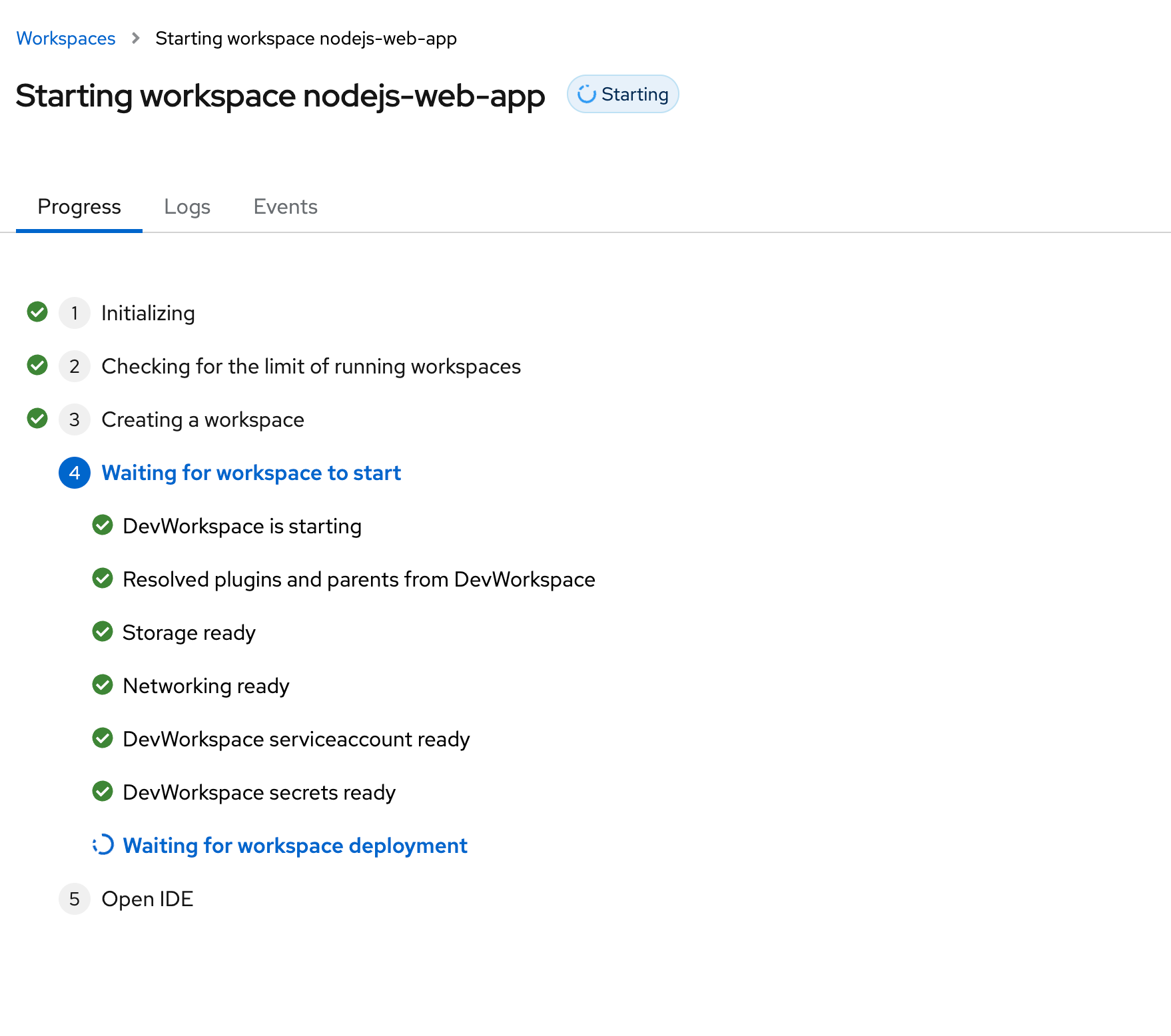This screenshot has height=1036, width=1171.
Task: Click the blue step 4 number circle
Action: pyautogui.click(x=75, y=473)
